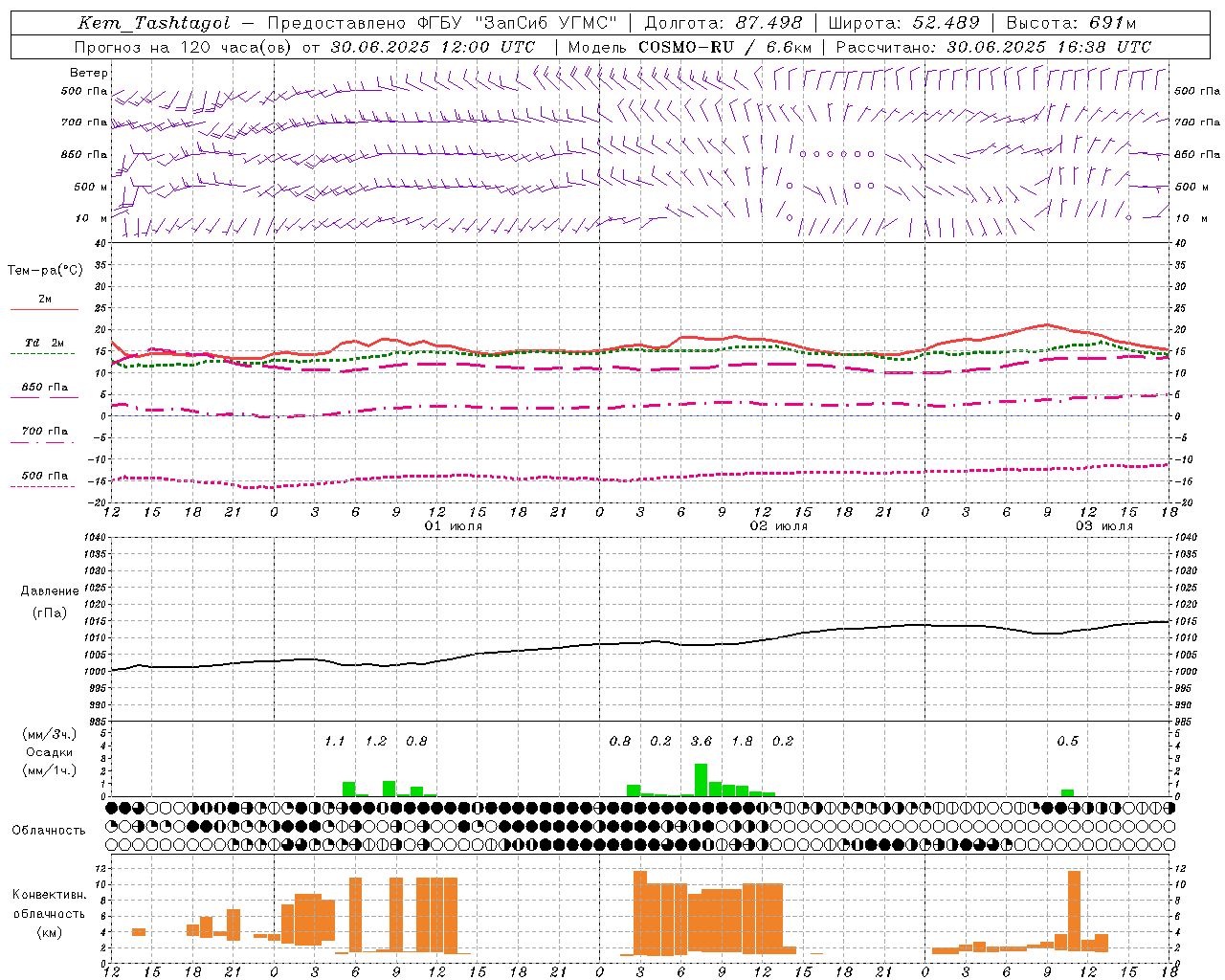1225x980 pixels.
Task: Click the '850 гПа' temperature legend entry
Action: [45, 388]
